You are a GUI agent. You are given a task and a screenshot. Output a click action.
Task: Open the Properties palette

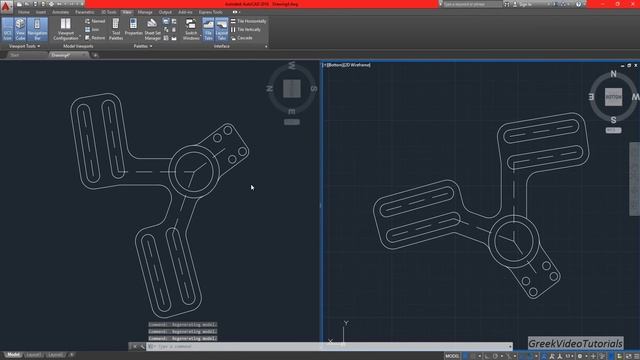click(133, 27)
